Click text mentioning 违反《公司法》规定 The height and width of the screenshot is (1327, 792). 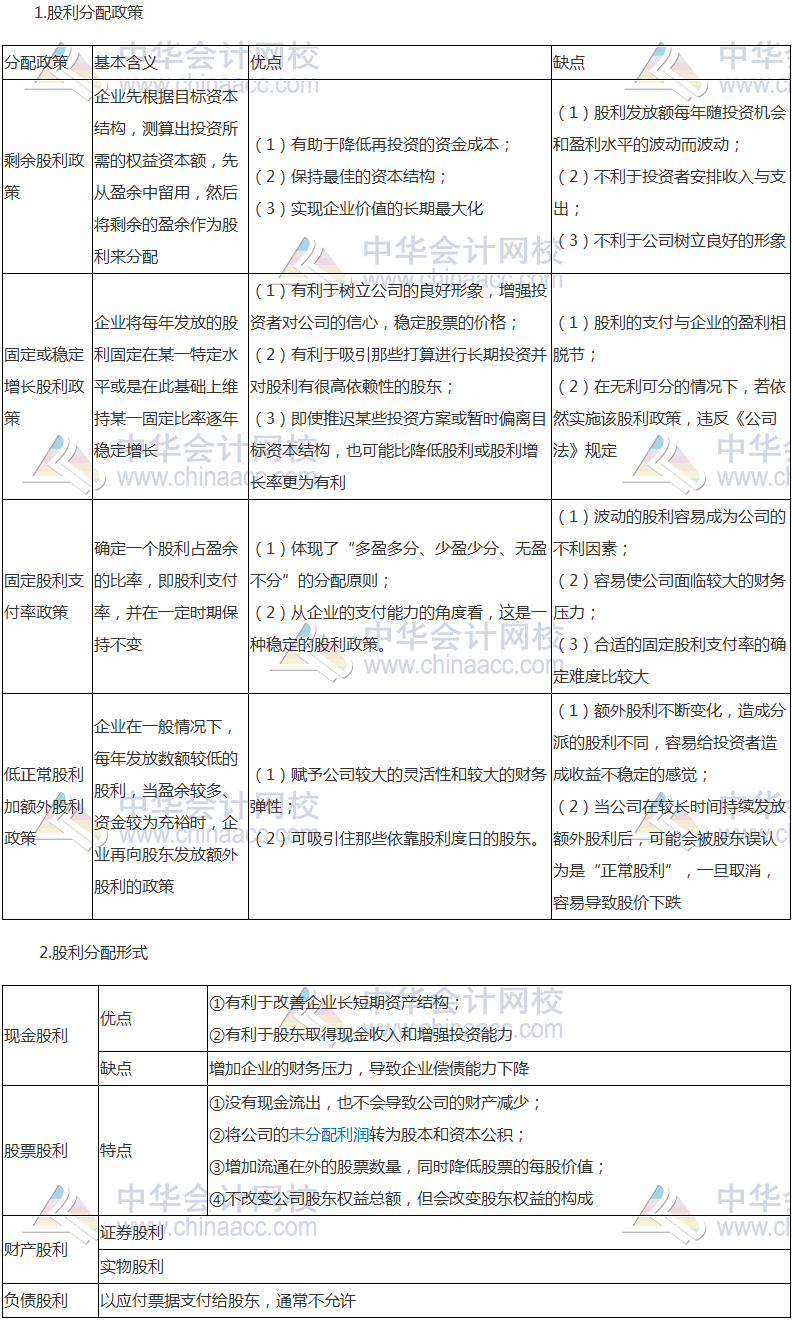[x=670, y=418]
